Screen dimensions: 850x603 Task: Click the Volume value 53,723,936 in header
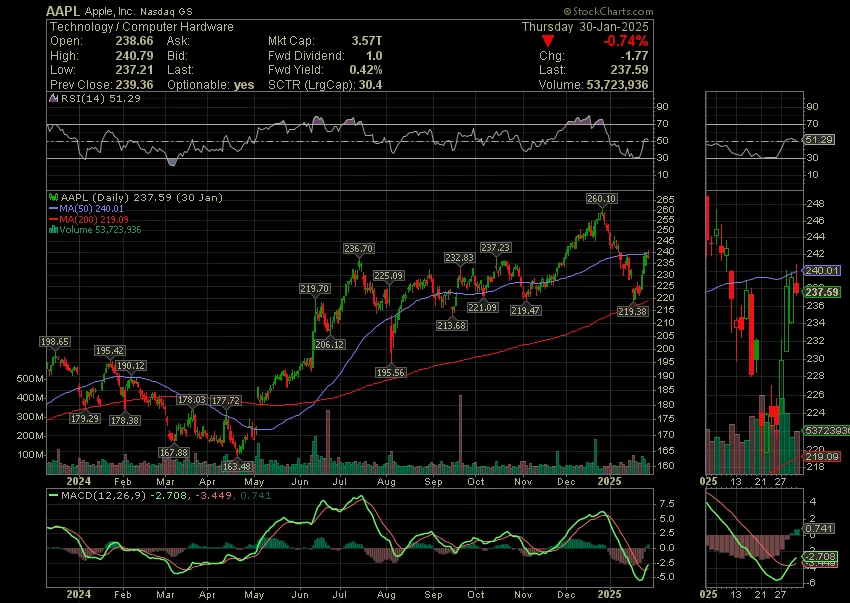tap(617, 85)
